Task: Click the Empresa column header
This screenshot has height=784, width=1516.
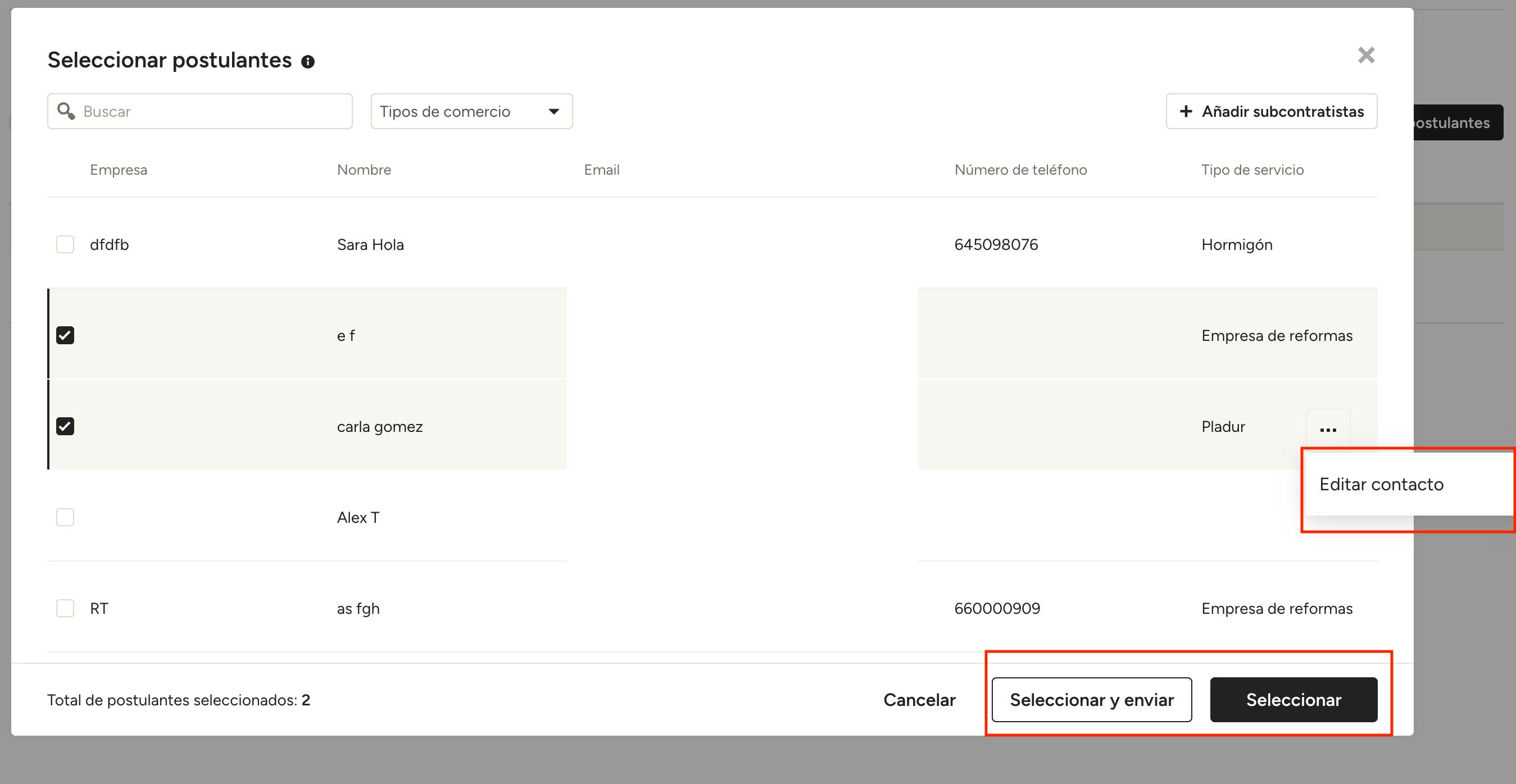Action: [119, 170]
